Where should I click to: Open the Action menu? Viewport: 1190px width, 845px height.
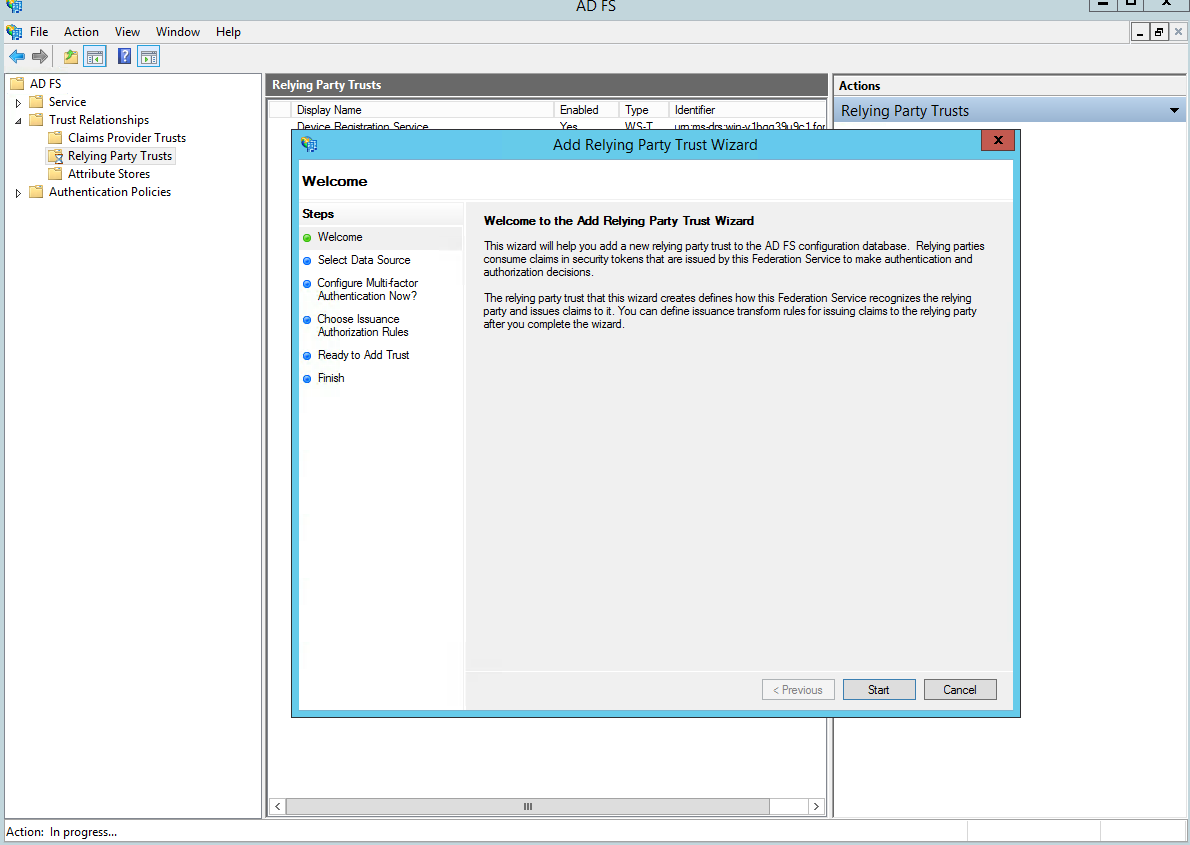(81, 32)
